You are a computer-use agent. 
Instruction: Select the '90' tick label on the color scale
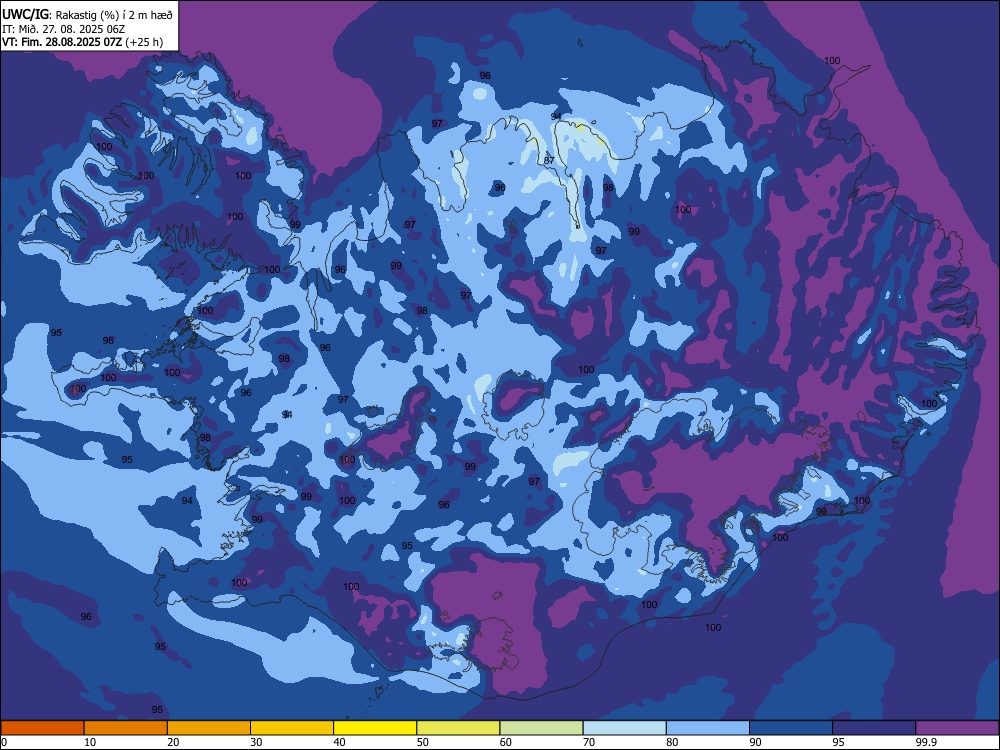tap(756, 742)
